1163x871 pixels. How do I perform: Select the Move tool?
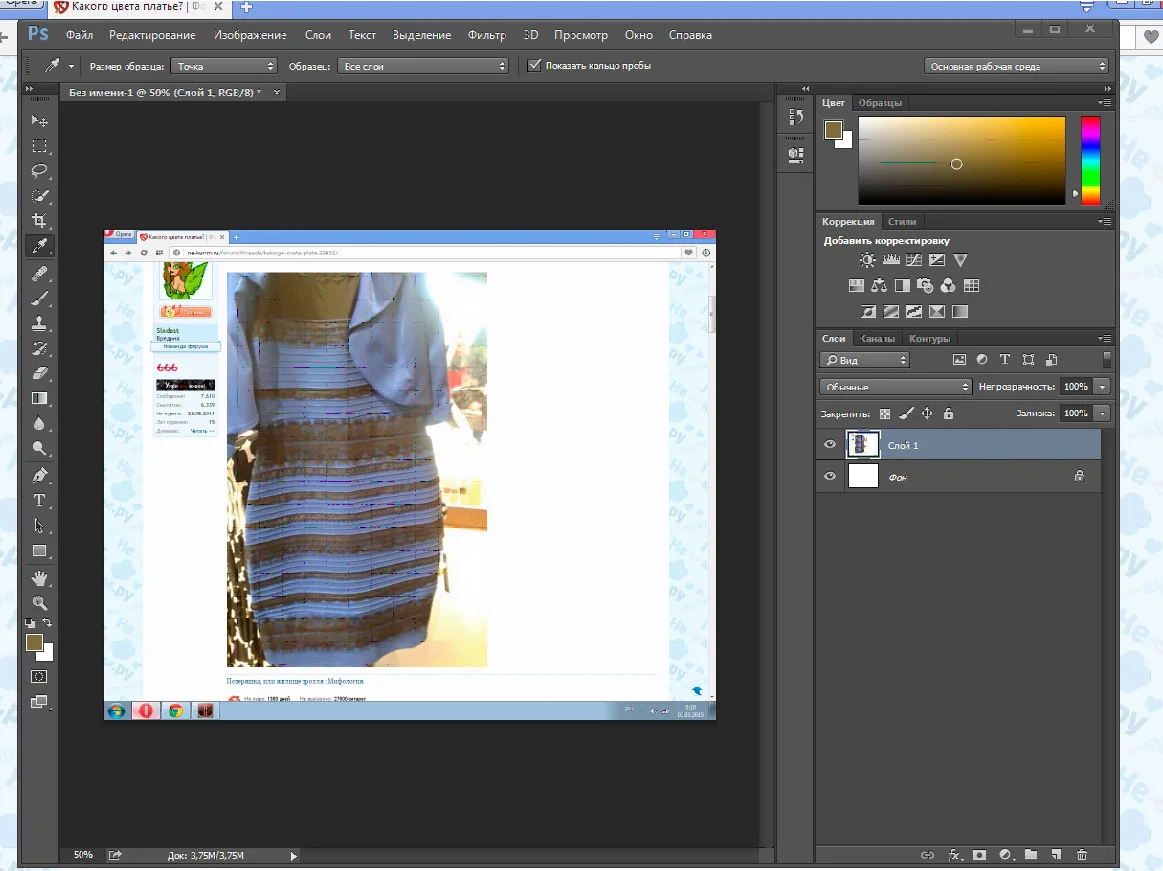40,121
